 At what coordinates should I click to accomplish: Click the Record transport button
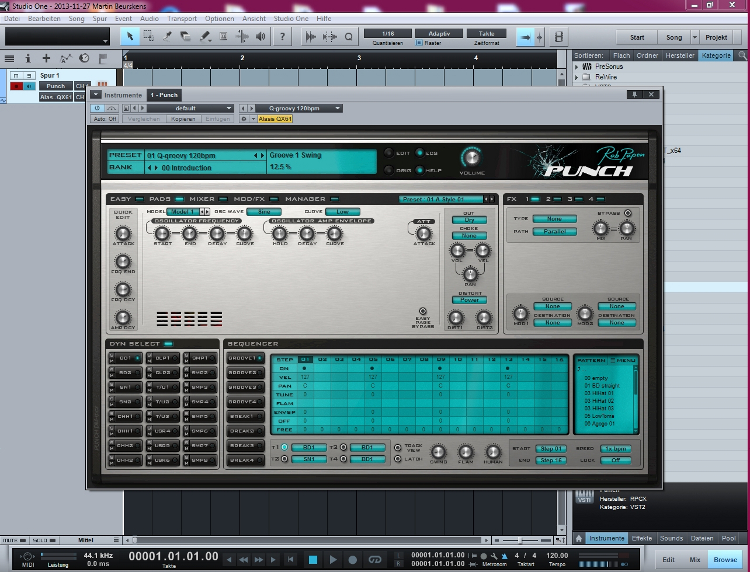353,560
